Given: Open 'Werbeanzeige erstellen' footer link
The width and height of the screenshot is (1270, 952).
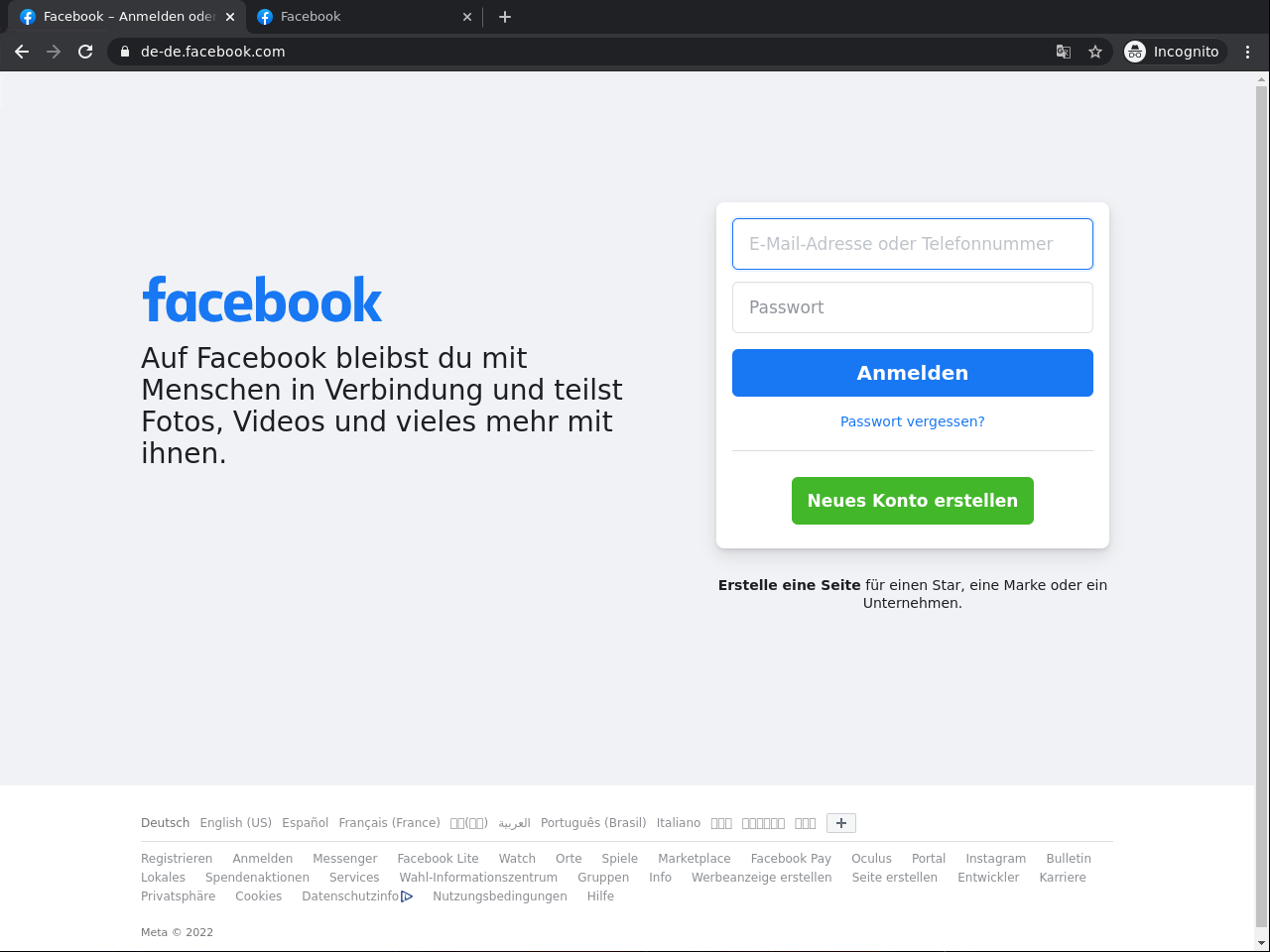Looking at the screenshot, I should 762,878.
